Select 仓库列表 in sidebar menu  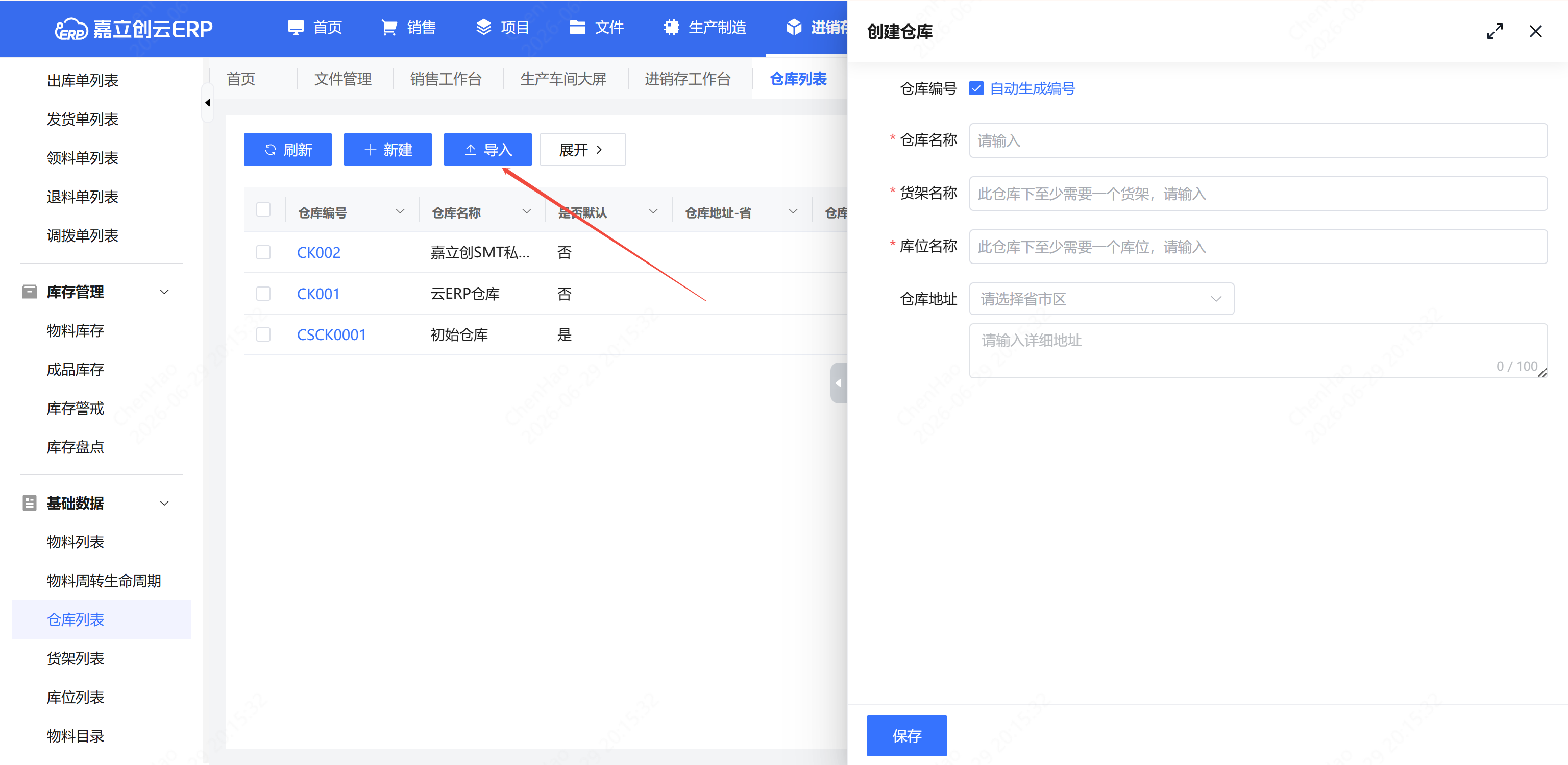click(101, 619)
